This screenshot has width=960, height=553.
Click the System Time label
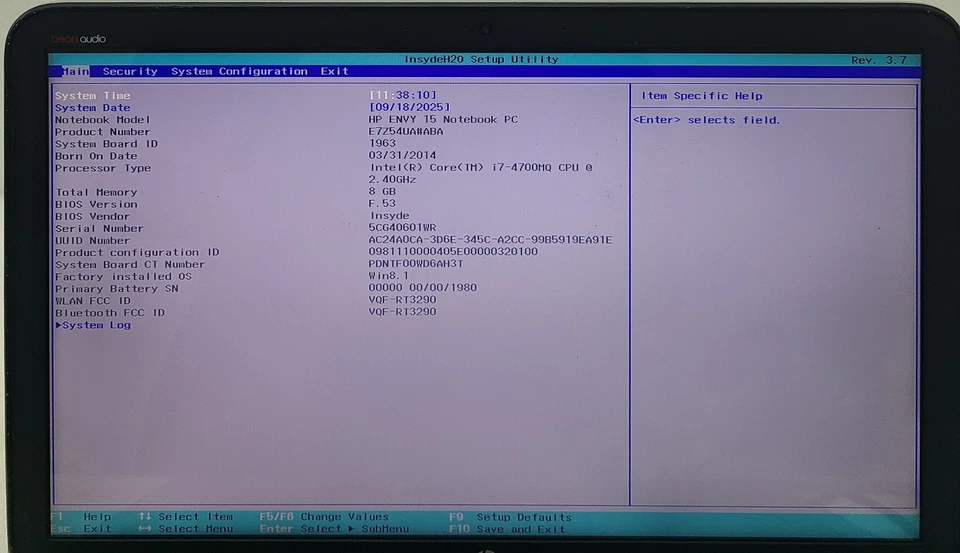(x=92, y=96)
